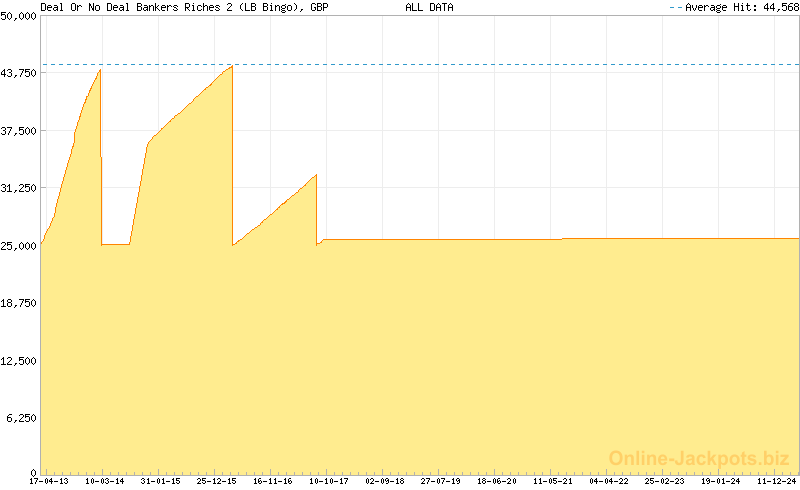Viewport: 800px width, 490px height.
Task: Click the 'ALL DATA' label
Action: [x=429, y=7]
